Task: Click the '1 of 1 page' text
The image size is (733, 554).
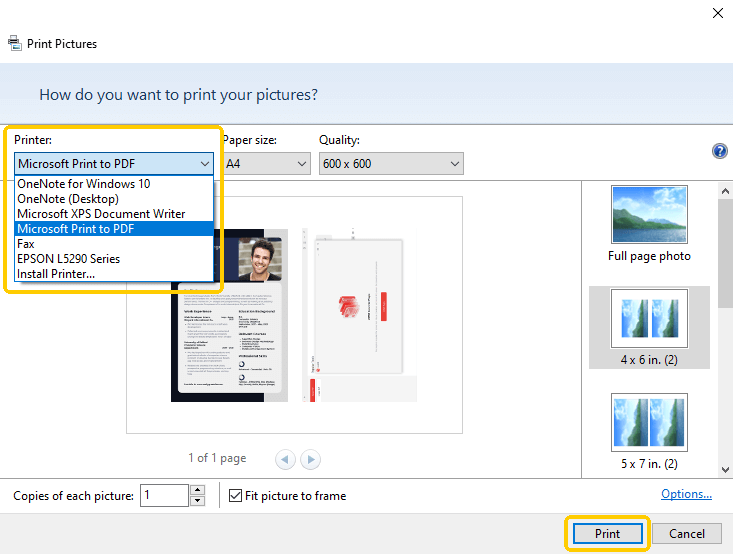Action: [x=217, y=458]
